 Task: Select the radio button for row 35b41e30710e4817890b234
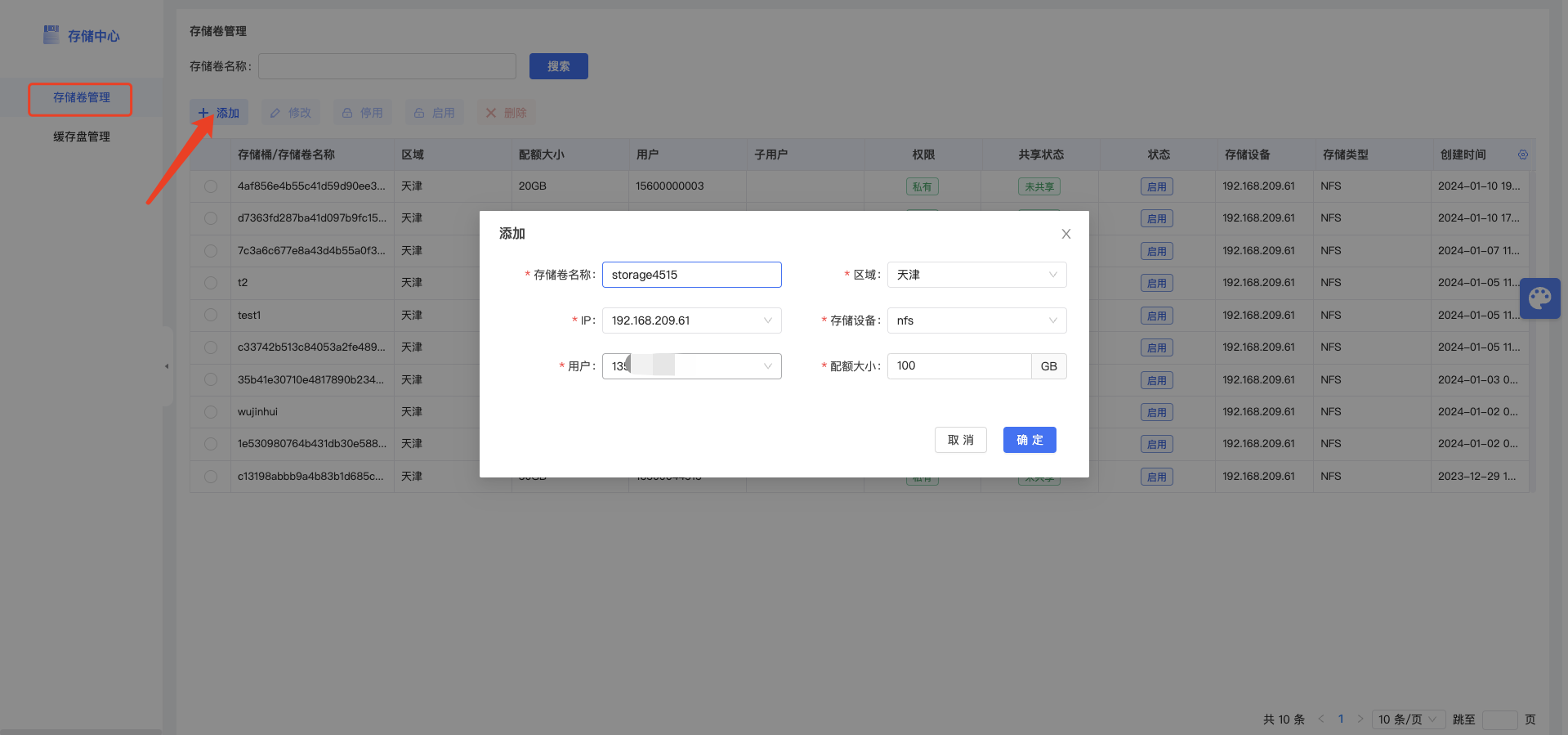[x=211, y=379]
